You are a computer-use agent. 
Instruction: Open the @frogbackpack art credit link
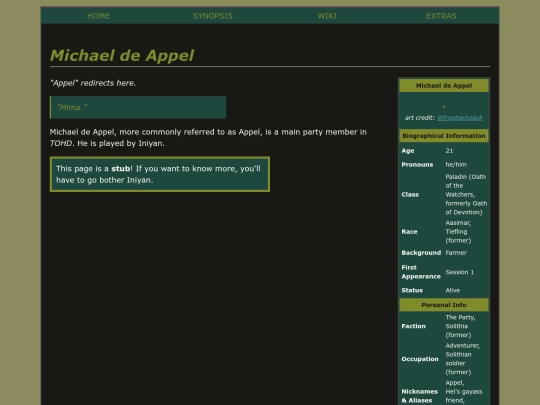click(x=460, y=118)
